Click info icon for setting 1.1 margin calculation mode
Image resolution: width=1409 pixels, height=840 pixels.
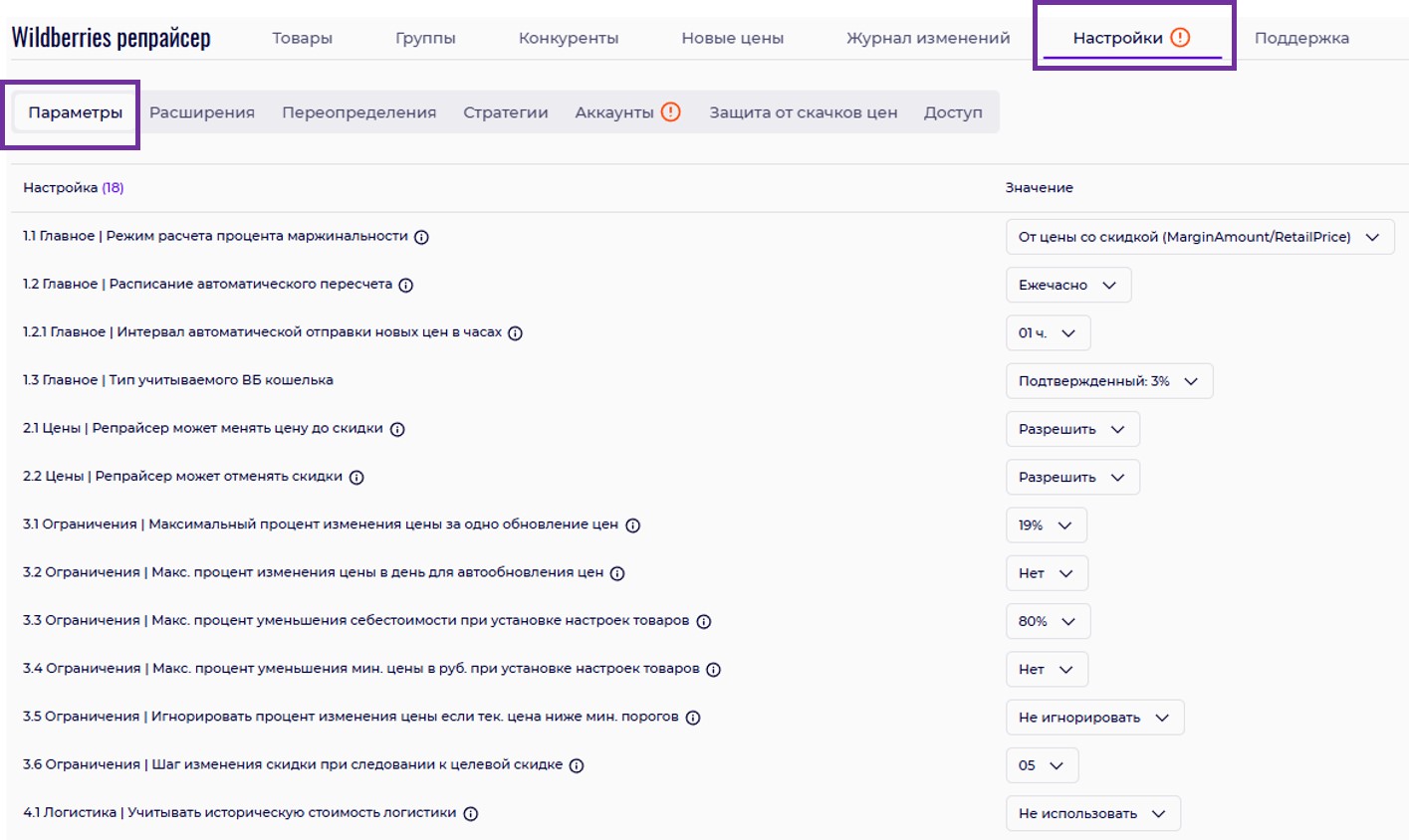pyautogui.click(x=421, y=237)
